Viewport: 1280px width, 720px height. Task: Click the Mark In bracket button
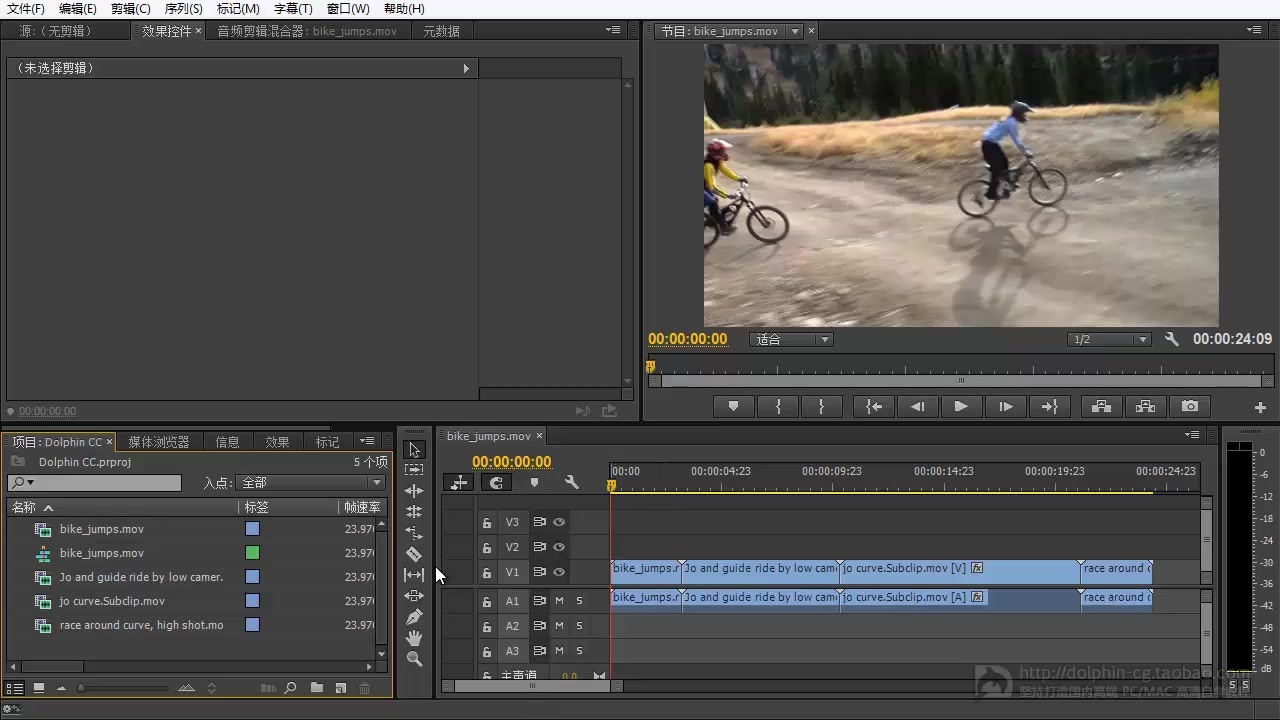click(x=778, y=407)
